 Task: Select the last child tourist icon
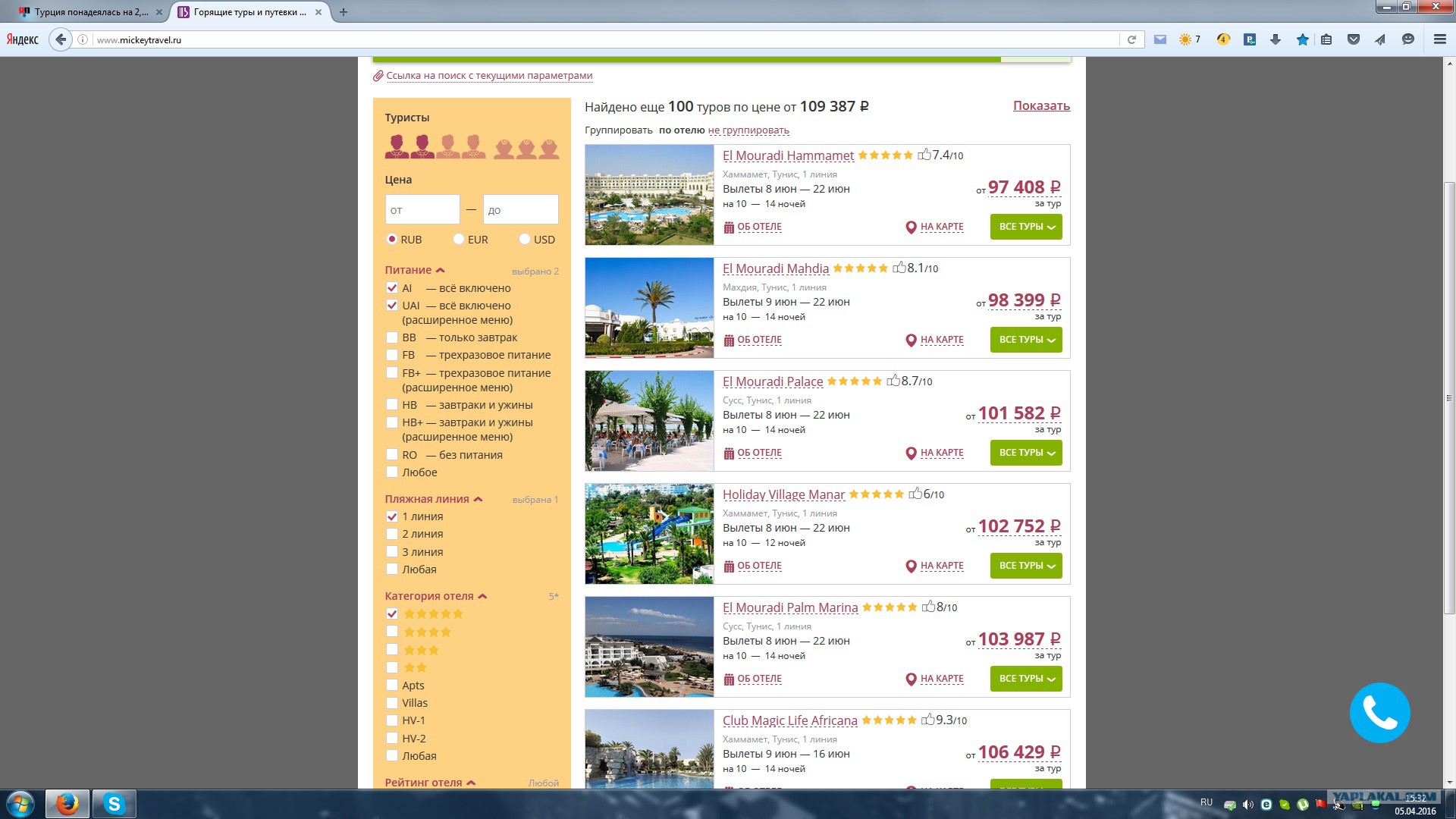tap(549, 149)
